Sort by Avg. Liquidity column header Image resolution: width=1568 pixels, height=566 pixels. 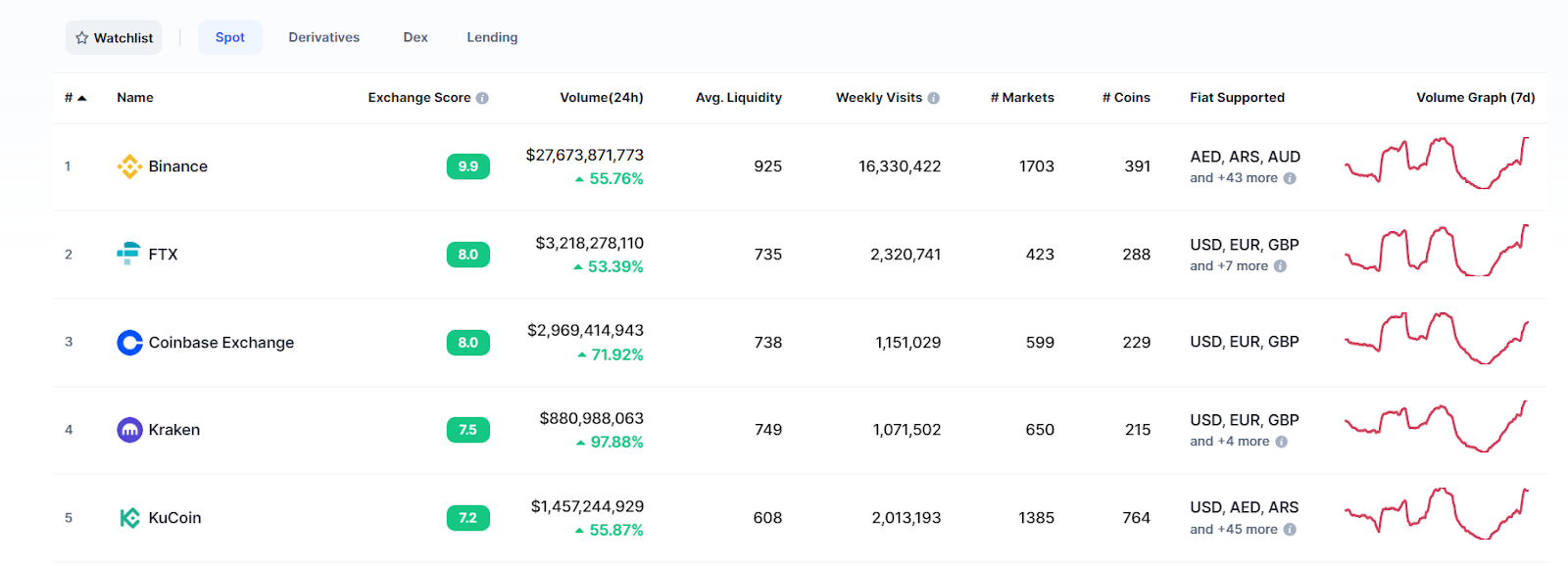(x=739, y=98)
